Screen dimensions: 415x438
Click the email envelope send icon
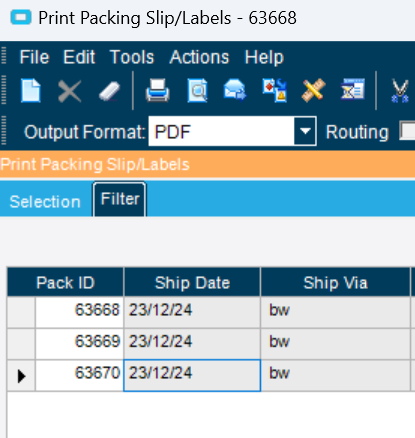point(235,90)
